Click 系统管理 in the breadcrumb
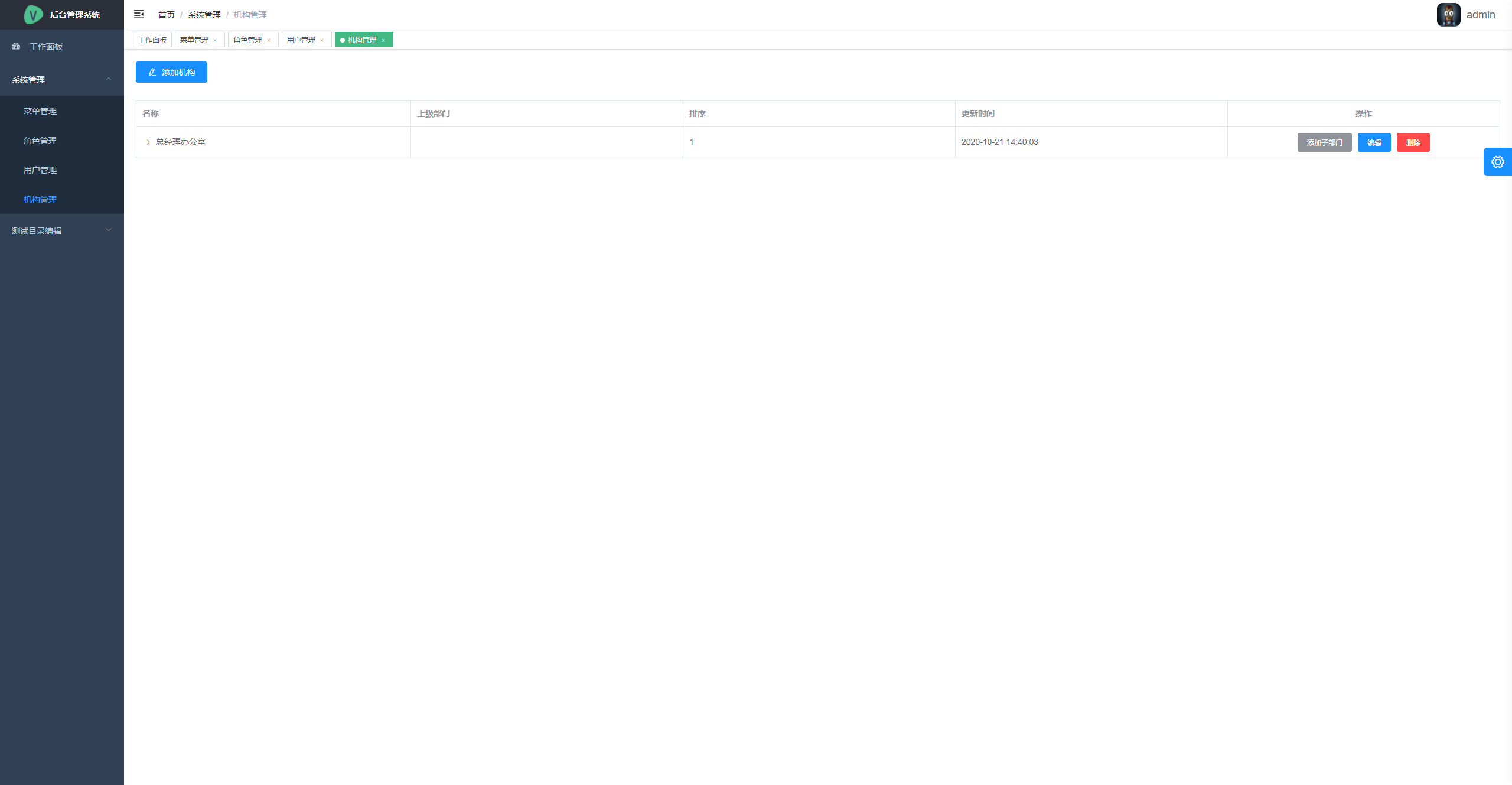This screenshot has height=785, width=1512. [204, 15]
